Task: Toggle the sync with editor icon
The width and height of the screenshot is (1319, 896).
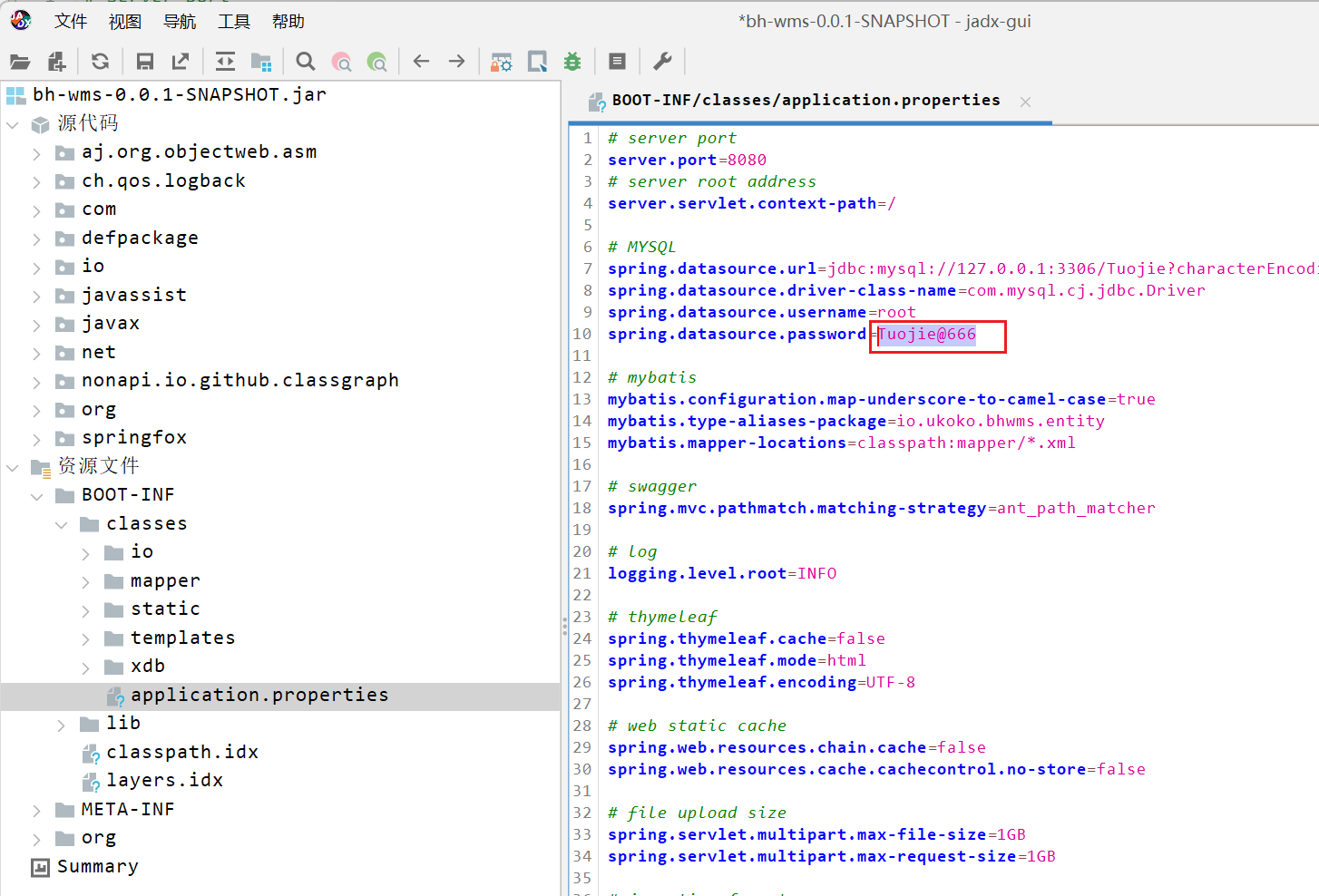Action: coord(225,62)
